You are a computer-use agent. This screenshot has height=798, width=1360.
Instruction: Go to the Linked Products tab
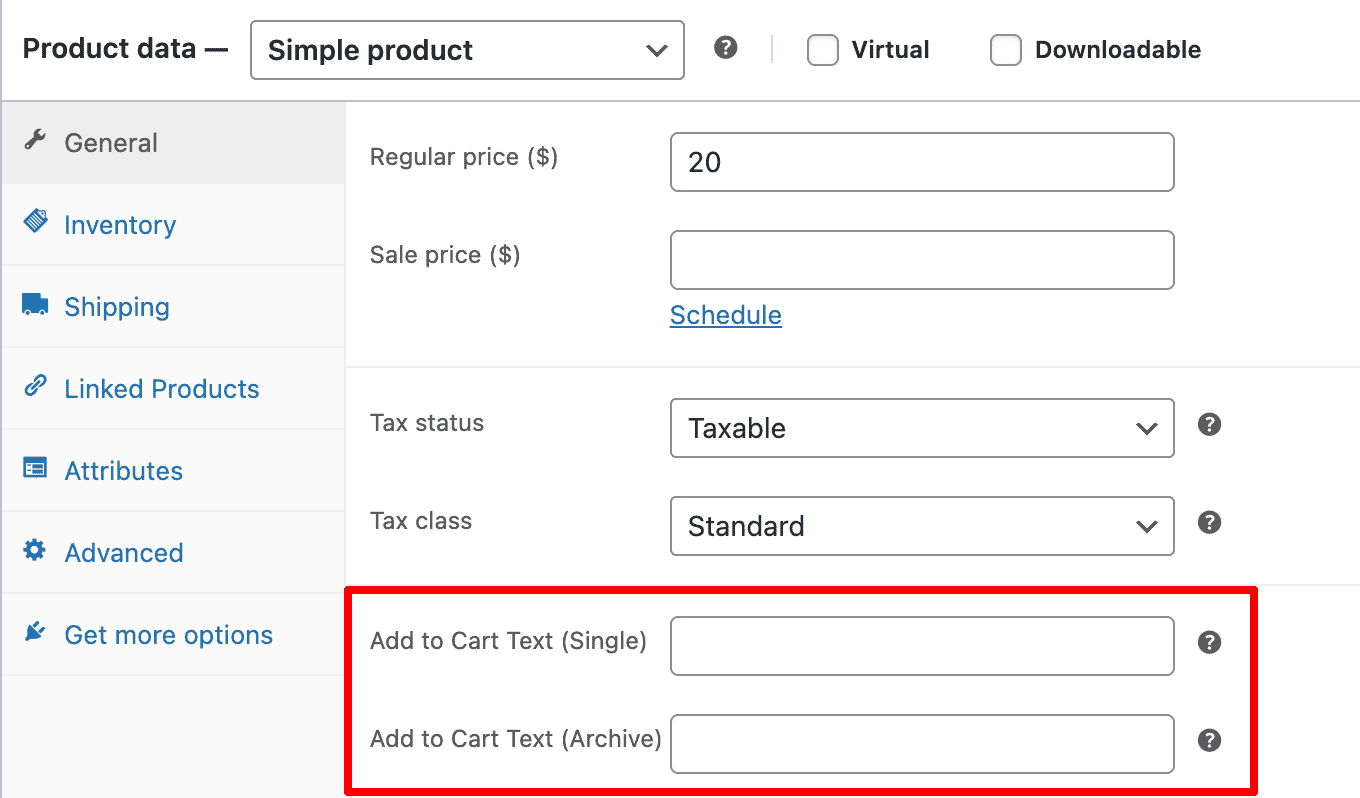point(174,389)
